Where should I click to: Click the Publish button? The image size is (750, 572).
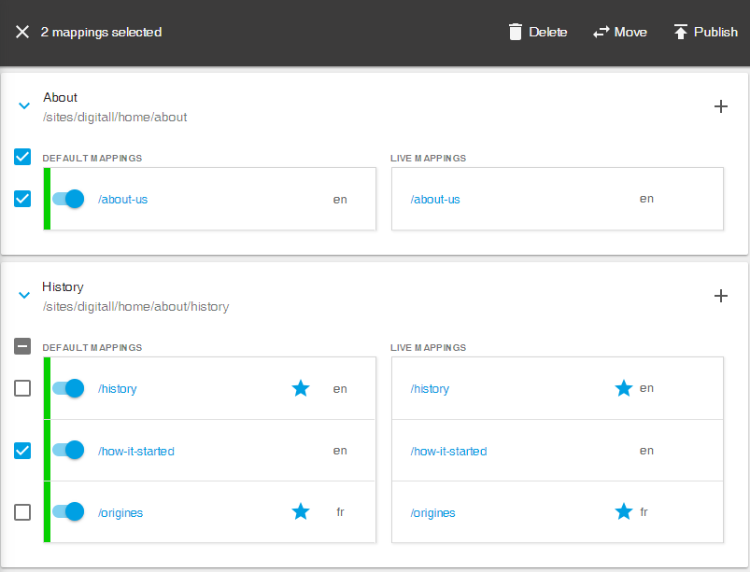tap(706, 32)
